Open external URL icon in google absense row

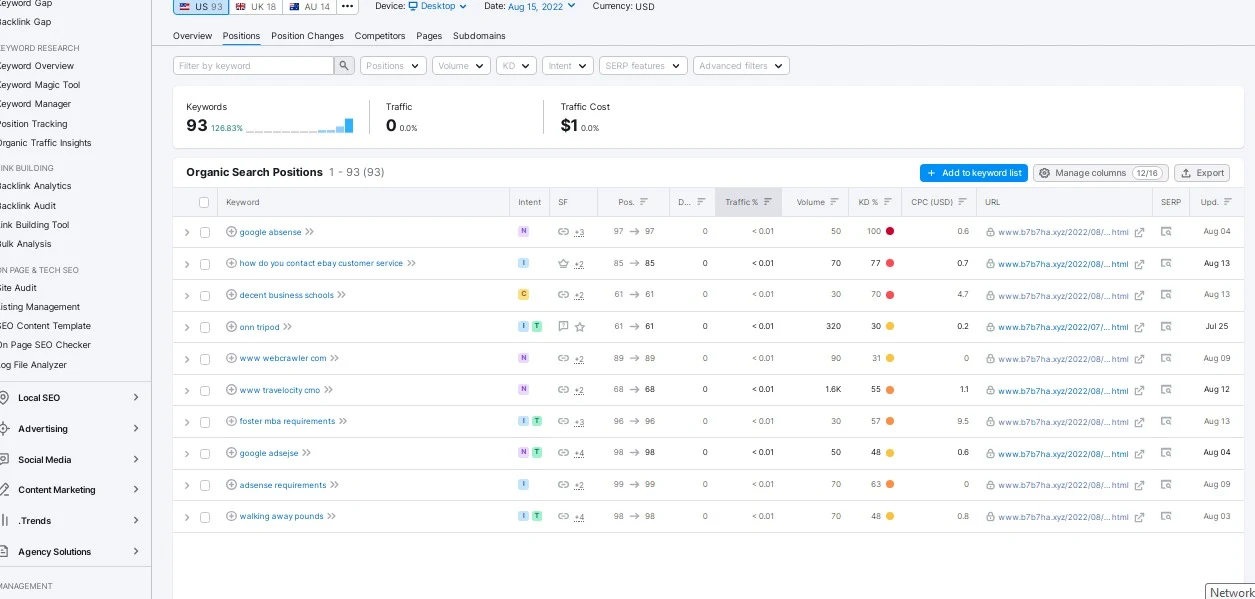point(1139,232)
